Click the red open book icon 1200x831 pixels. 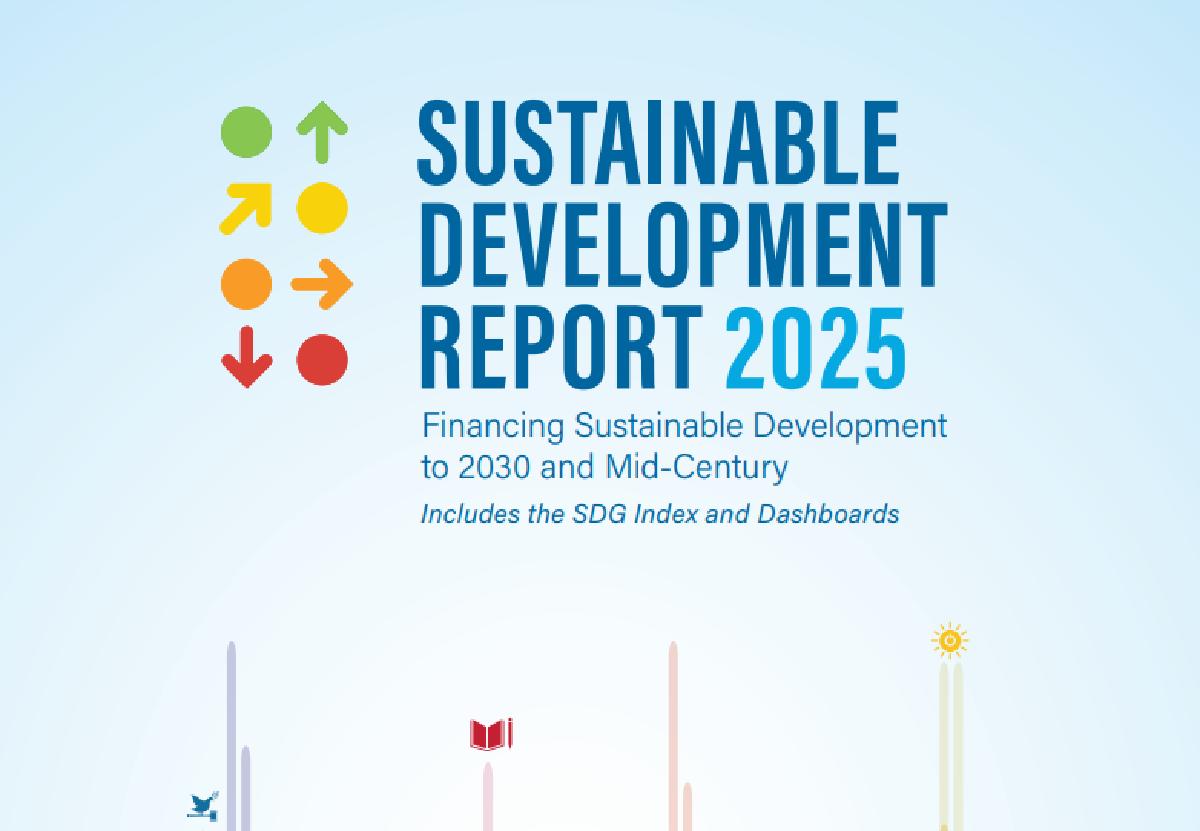(491, 734)
